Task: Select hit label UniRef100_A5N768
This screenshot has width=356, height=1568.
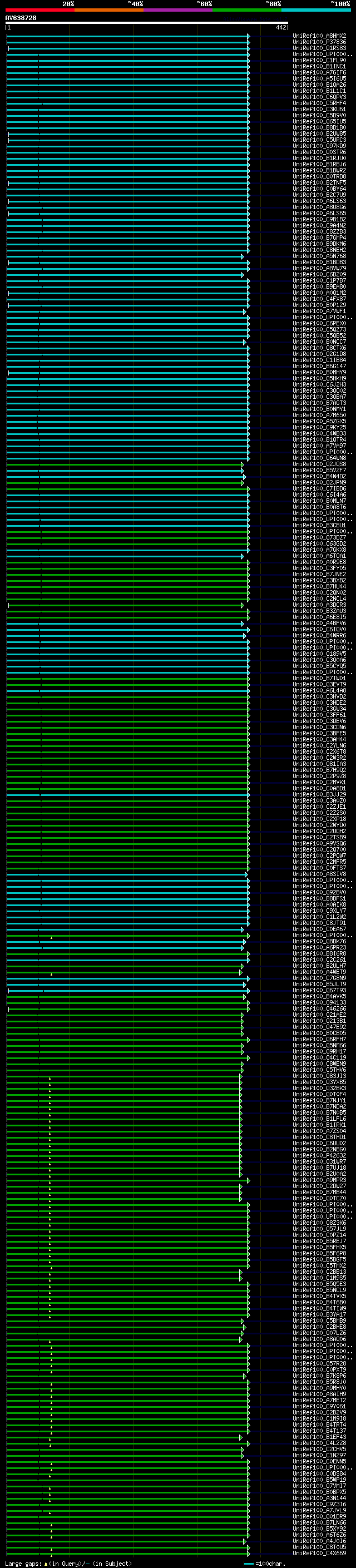Action: (x=319, y=256)
